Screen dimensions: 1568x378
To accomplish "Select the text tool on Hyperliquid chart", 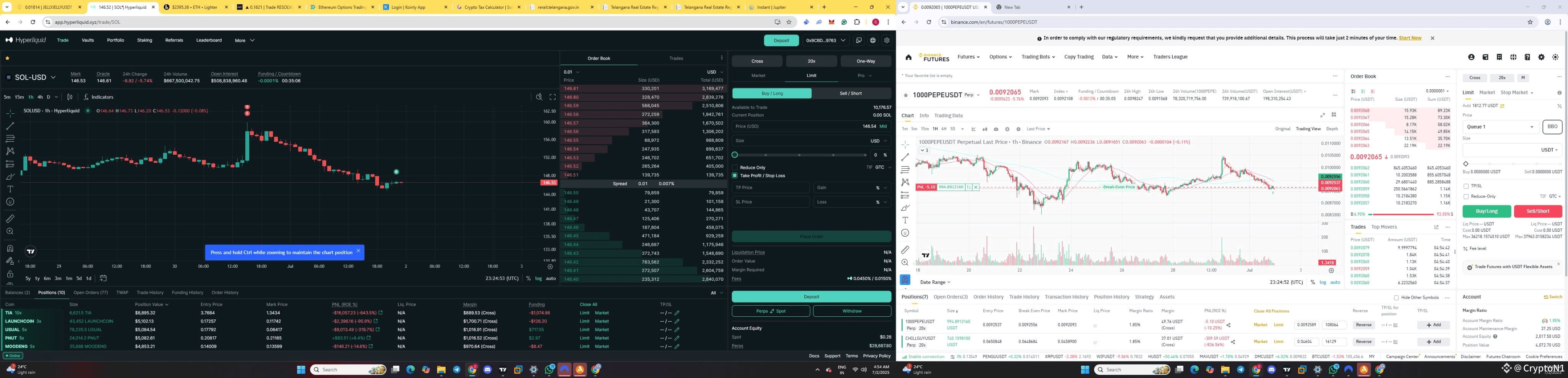I will [x=10, y=189].
